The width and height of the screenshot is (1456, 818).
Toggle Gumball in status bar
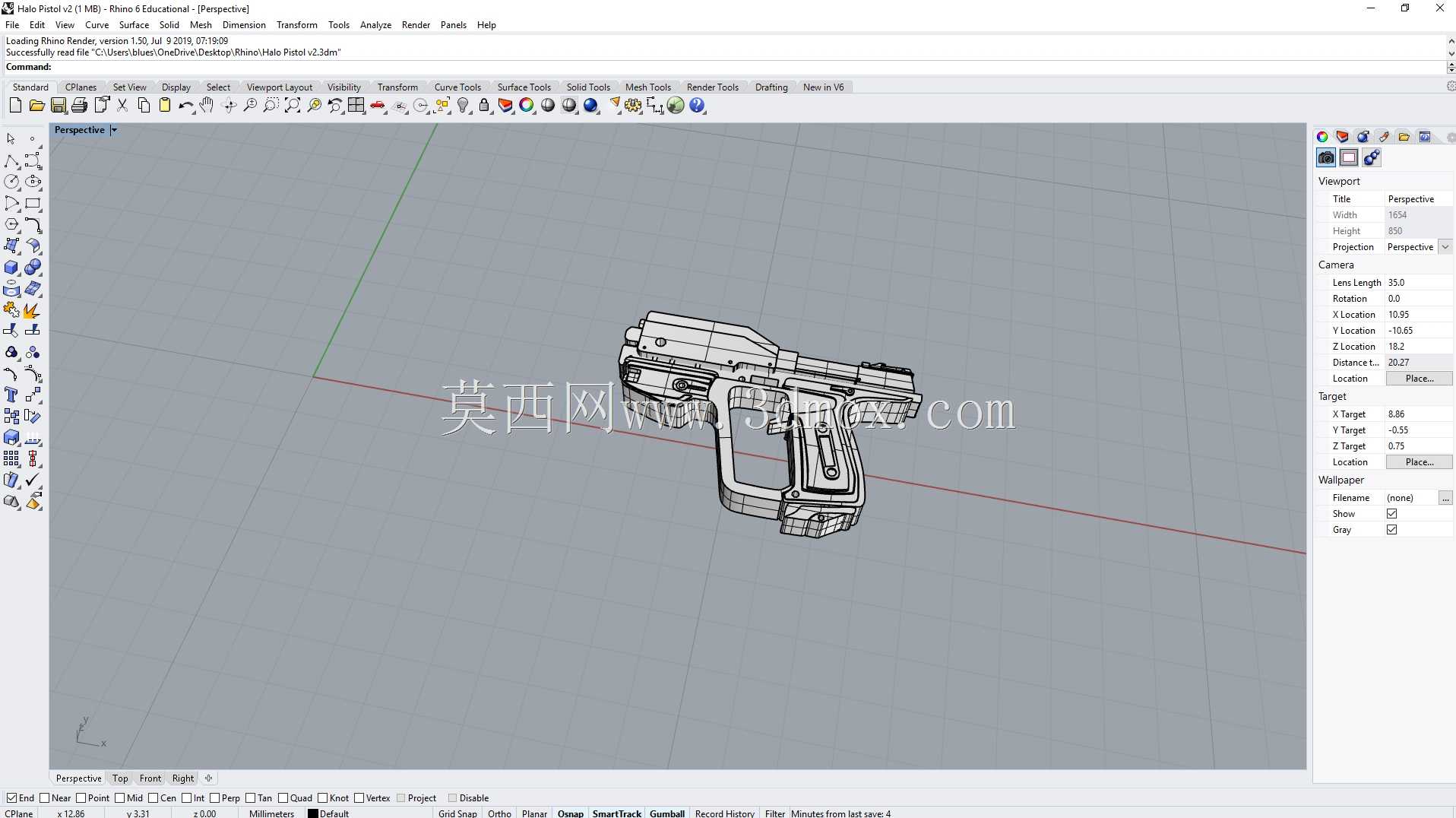pyautogui.click(x=667, y=813)
